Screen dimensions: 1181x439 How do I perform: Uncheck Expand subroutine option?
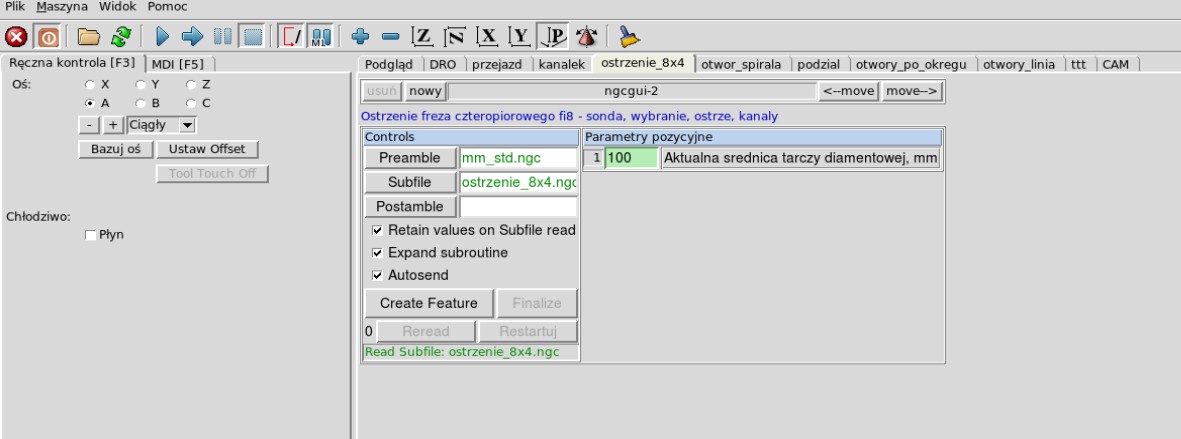377,253
